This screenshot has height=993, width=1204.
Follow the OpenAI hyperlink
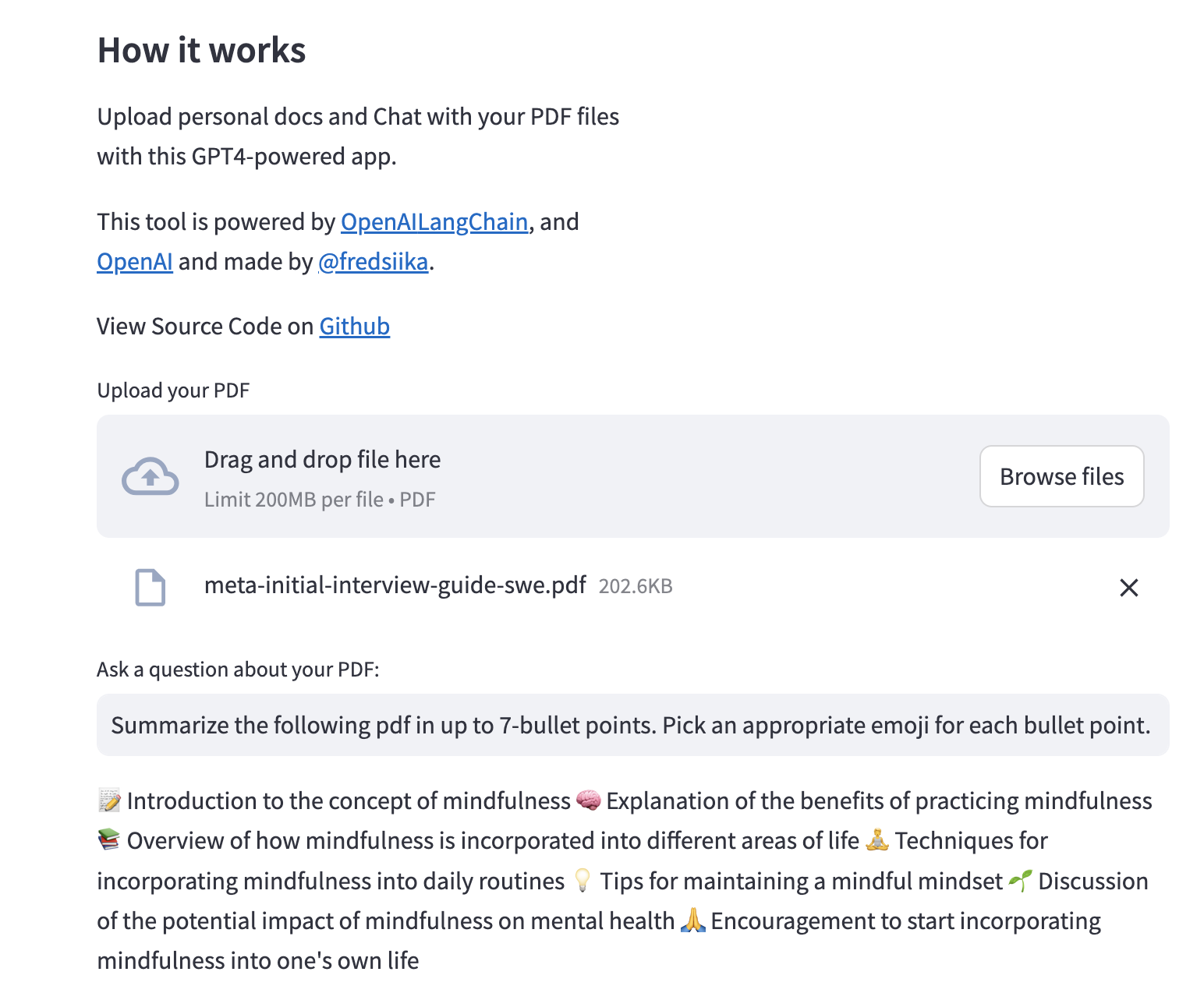(x=135, y=262)
